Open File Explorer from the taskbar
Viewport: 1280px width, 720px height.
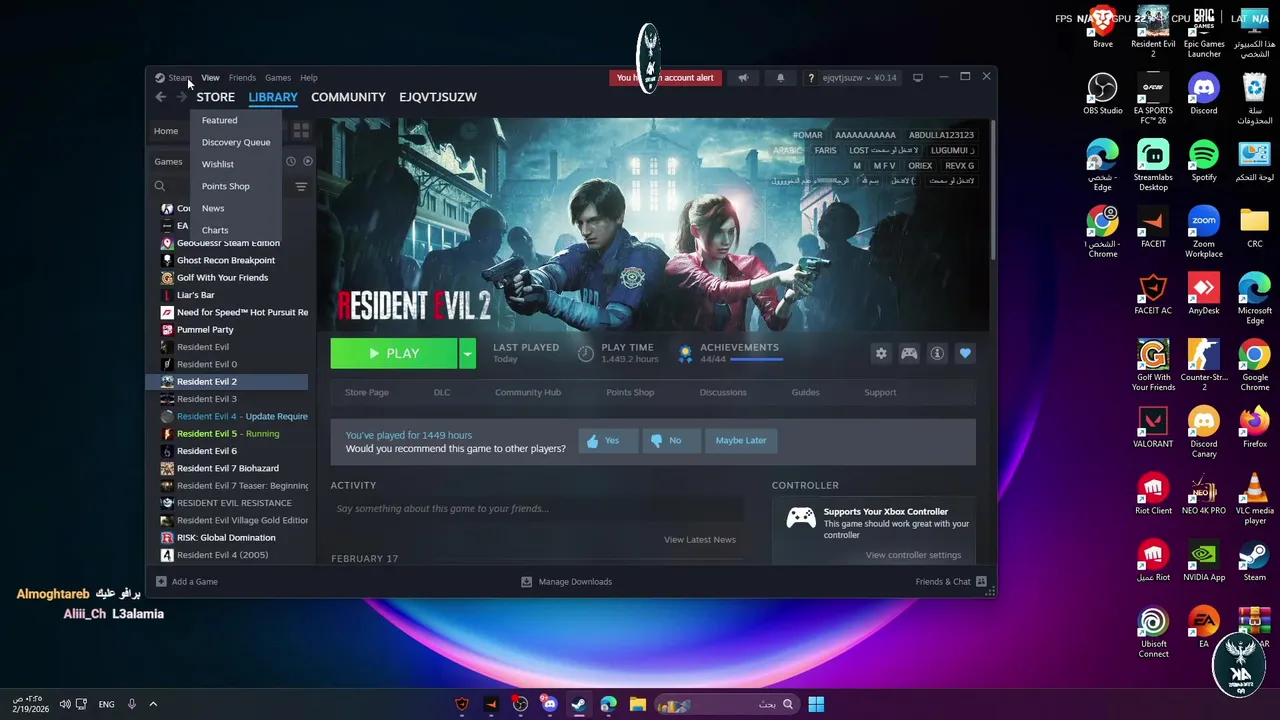(x=637, y=704)
